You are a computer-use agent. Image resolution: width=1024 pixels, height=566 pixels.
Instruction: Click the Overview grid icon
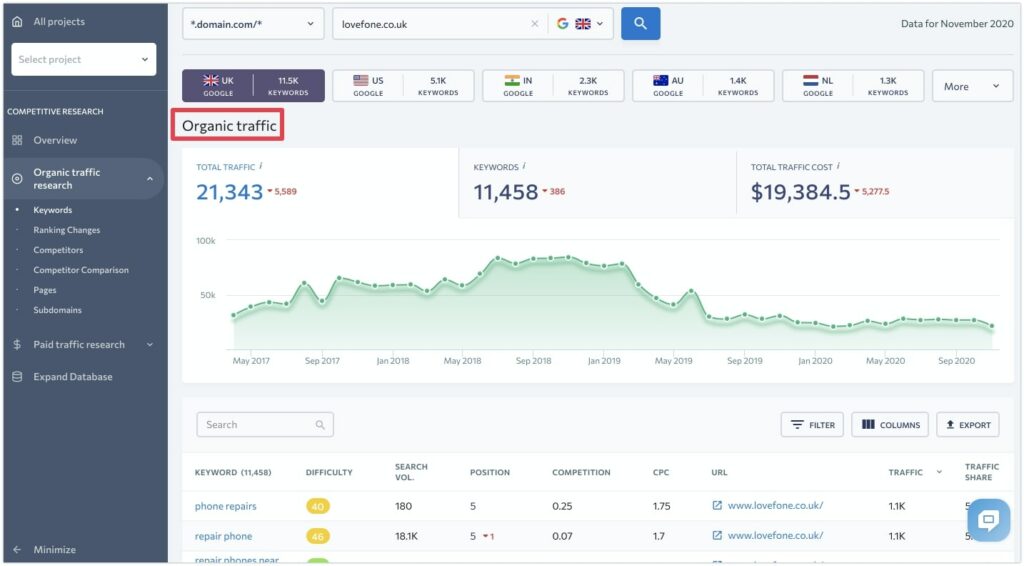17,140
